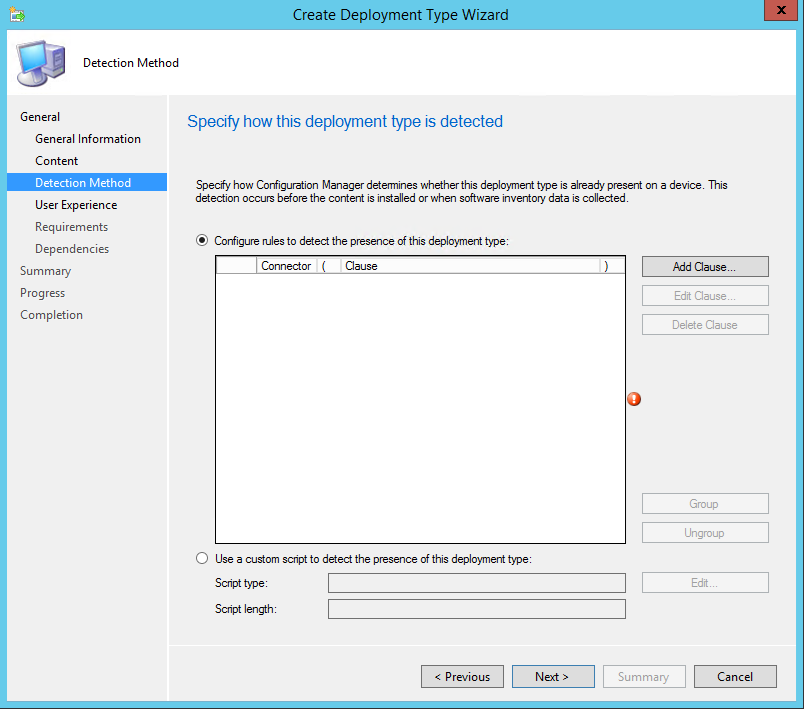Open the Add Clause dialog
The width and height of the screenshot is (804, 709).
click(705, 267)
